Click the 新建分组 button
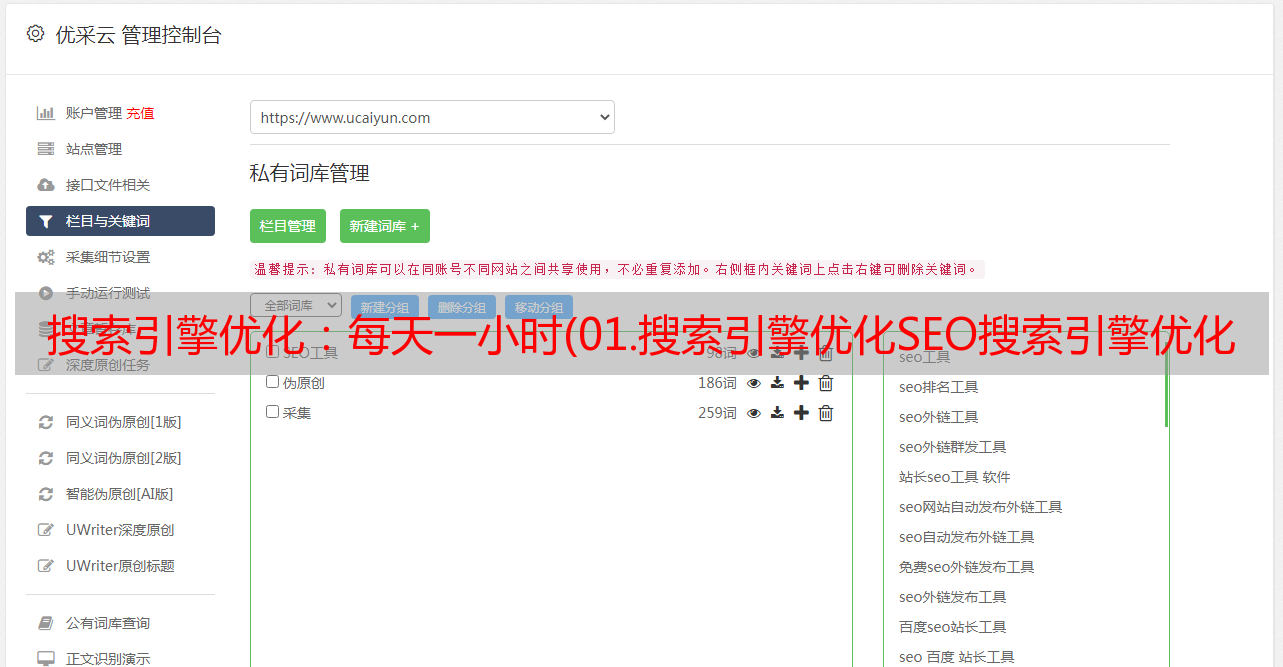The height and width of the screenshot is (667, 1283). [x=385, y=308]
